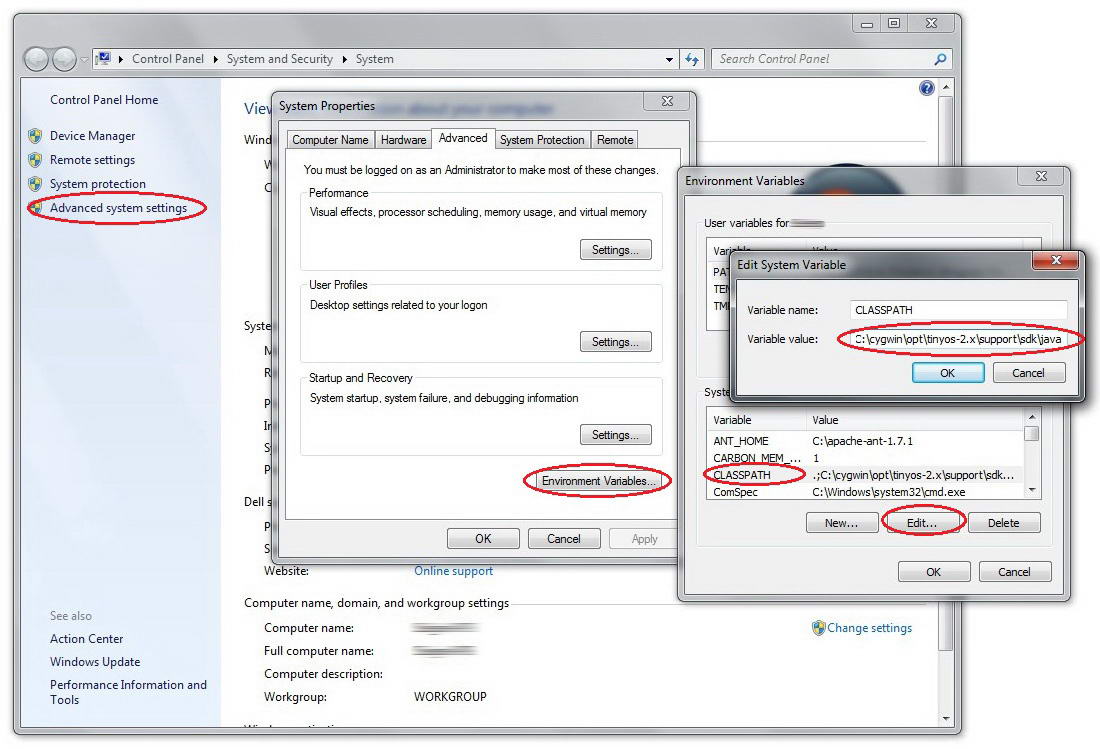1100x749 pixels.
Task: Open the blue Help question mark icon
Action: click(927, 88)
